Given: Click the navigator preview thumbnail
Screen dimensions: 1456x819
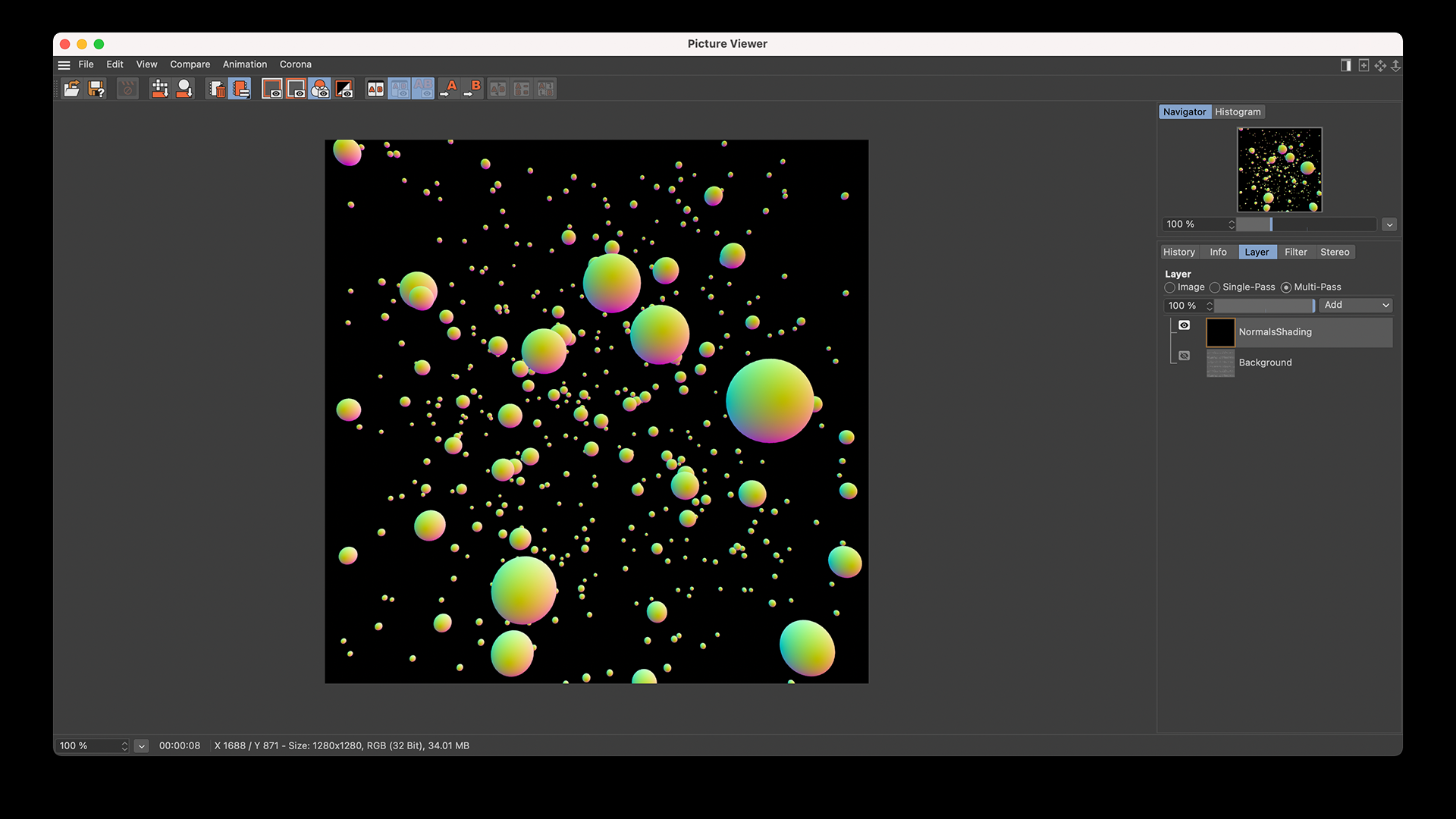Looking at the screenshot, I should click(1279, 170).
